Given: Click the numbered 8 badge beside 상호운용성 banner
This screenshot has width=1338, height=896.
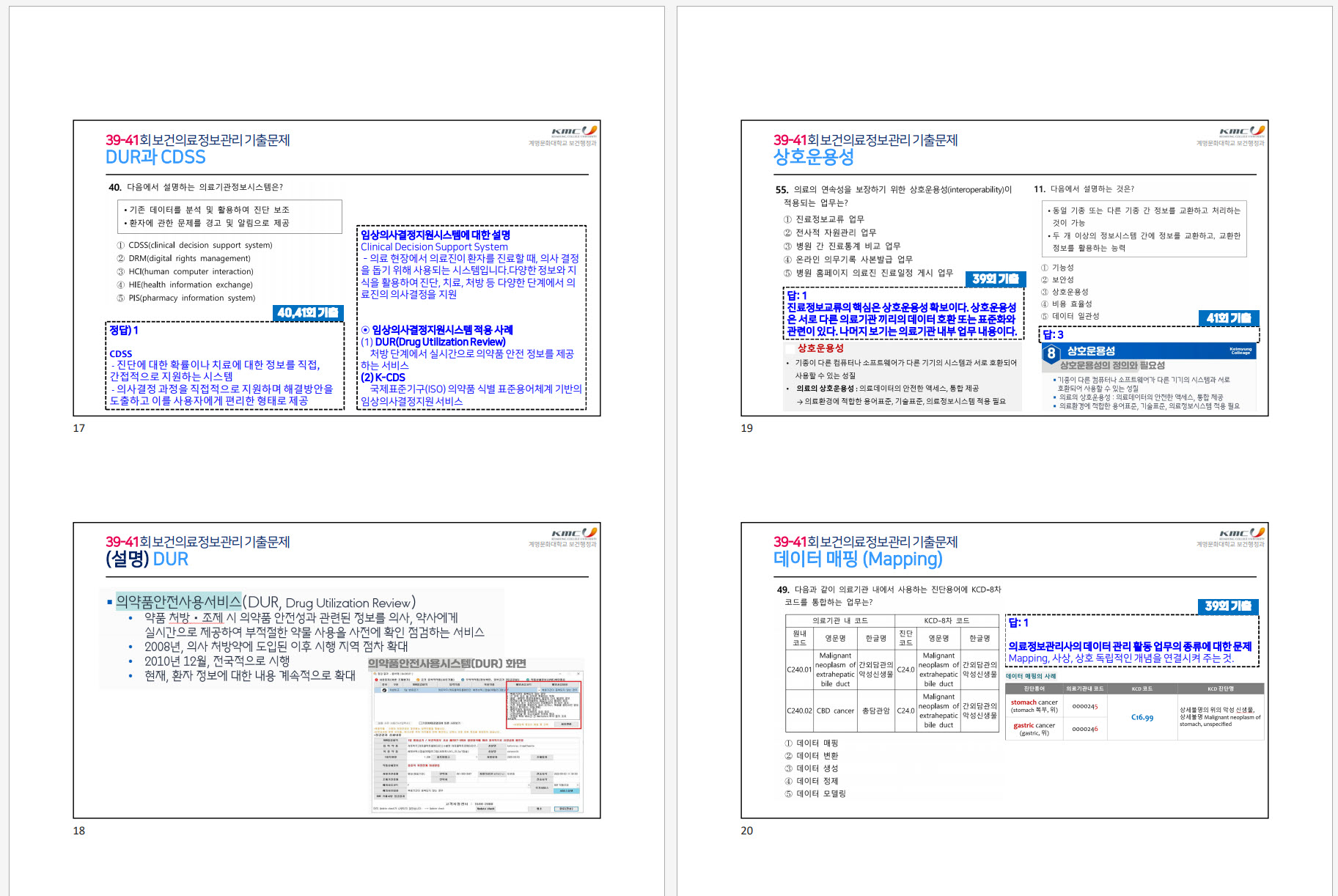Looking at the screenshot, I should point(1051,353).
